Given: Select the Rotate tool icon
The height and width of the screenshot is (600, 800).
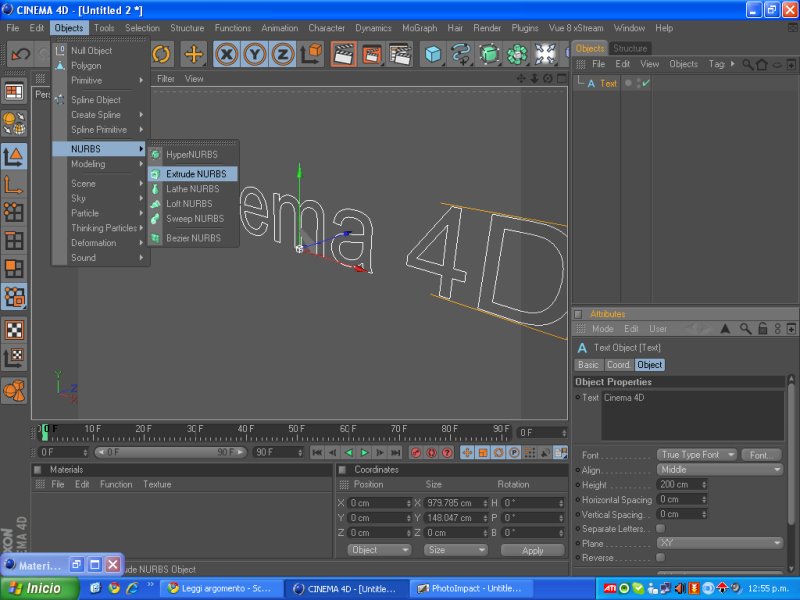Looking at the screenshot, I should 161,54.
